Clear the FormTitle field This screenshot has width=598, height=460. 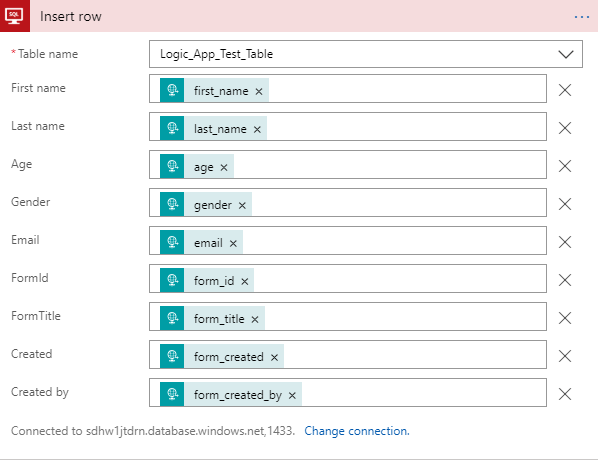click(565, 318)
